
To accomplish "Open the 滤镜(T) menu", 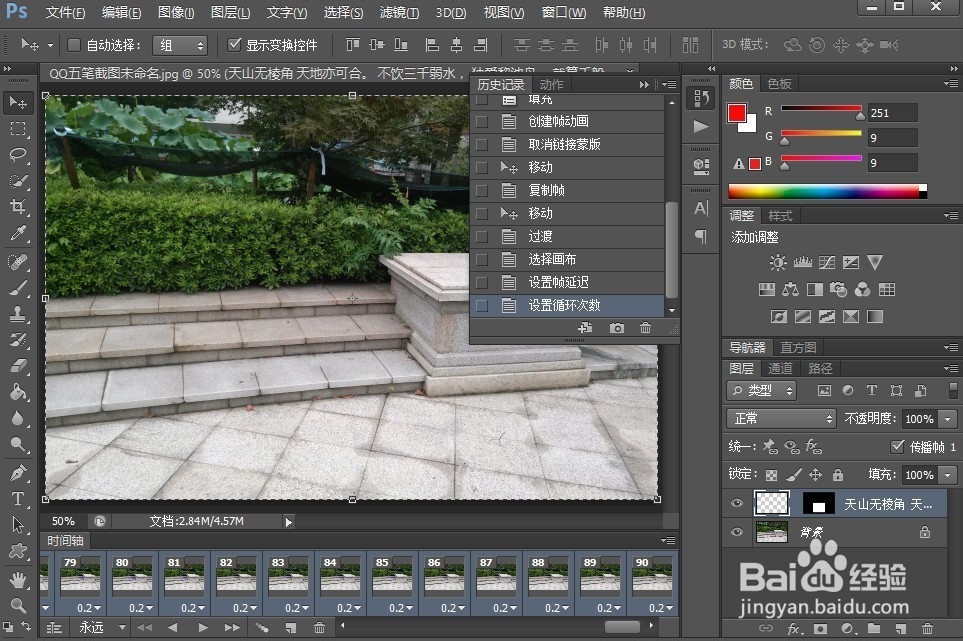I will pyautogui.click(x=399, y=12).
